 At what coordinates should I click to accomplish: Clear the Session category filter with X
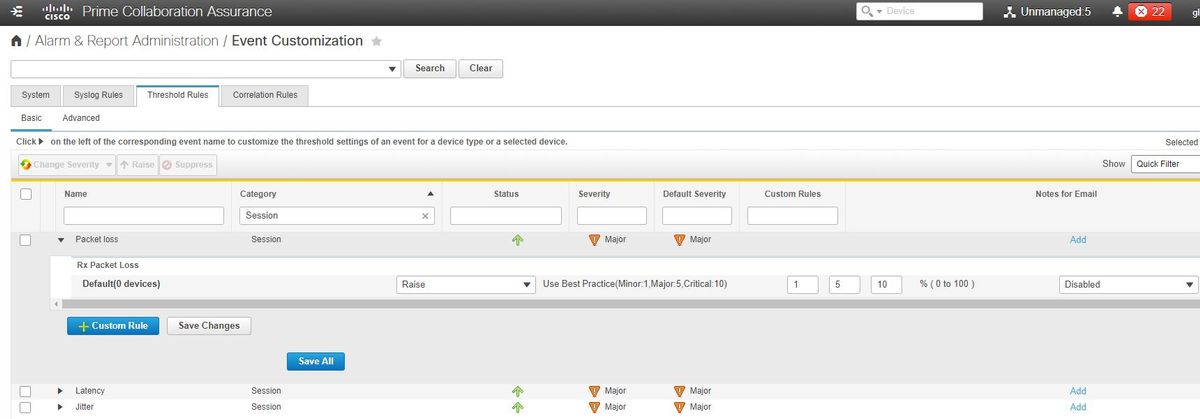tap(425, 216)
